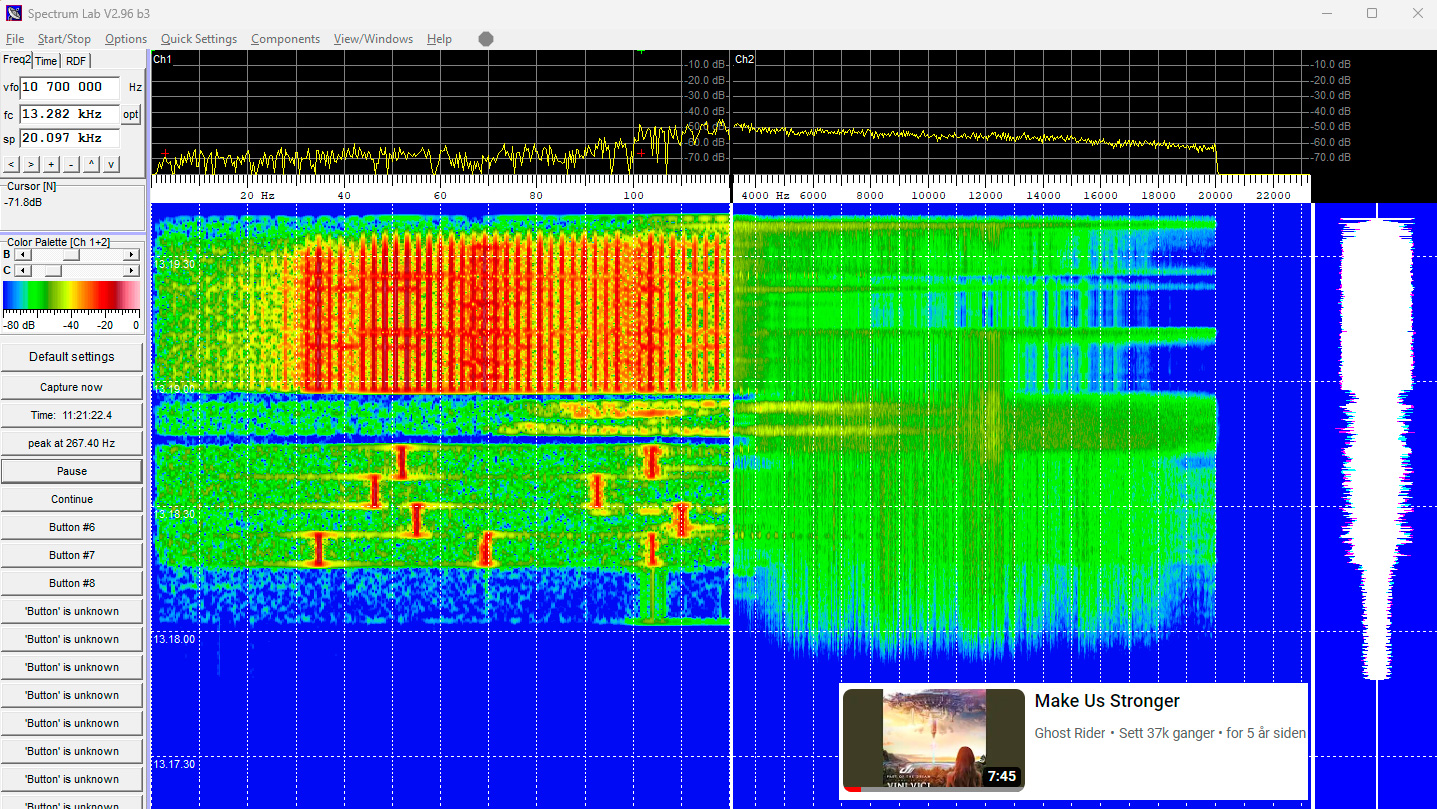Click the '>' frequency shift right button
The image size is (1437, 809).
[x=31, y=164]
